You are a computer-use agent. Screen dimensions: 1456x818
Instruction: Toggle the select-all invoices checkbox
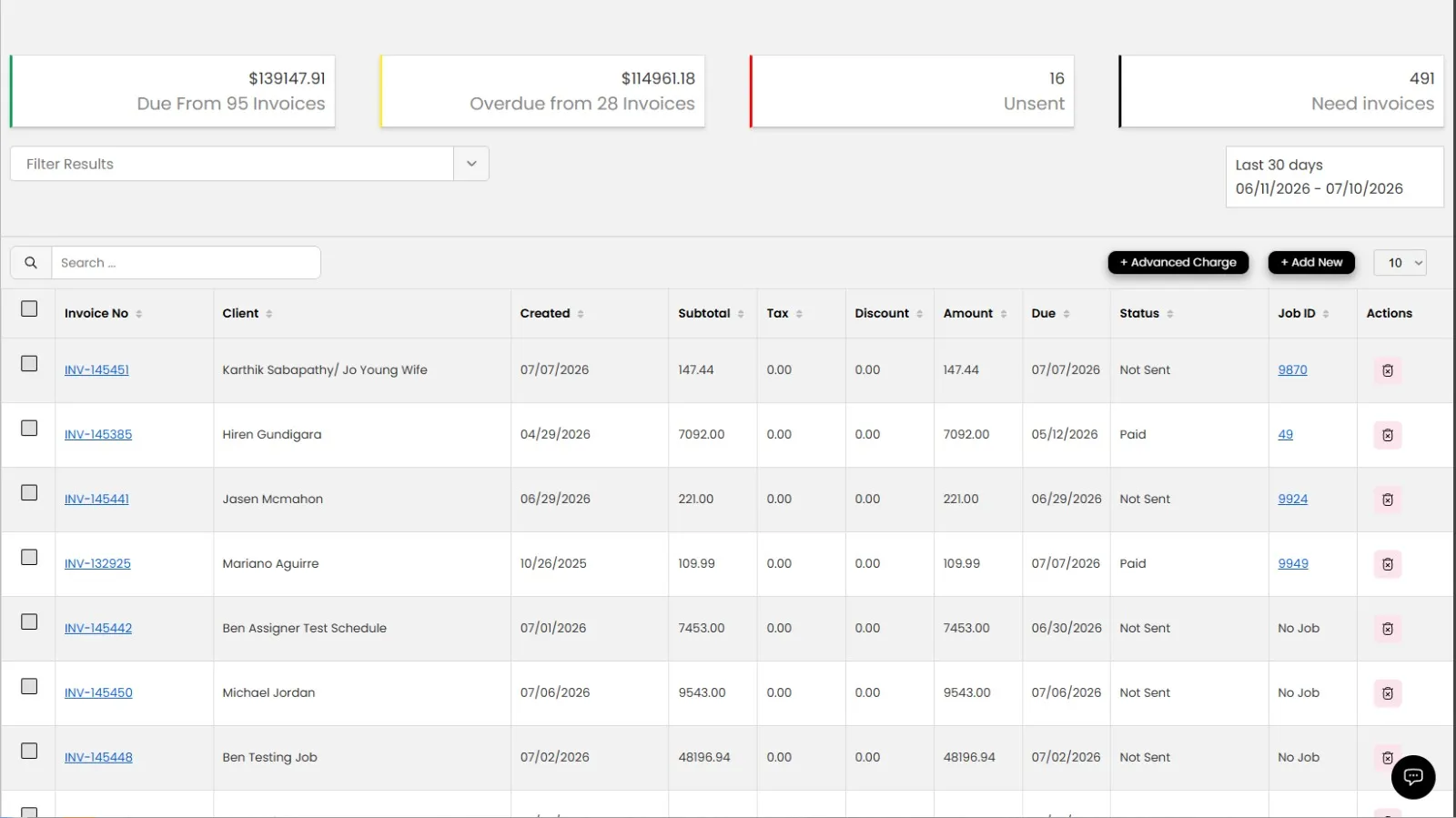point(29,309)
